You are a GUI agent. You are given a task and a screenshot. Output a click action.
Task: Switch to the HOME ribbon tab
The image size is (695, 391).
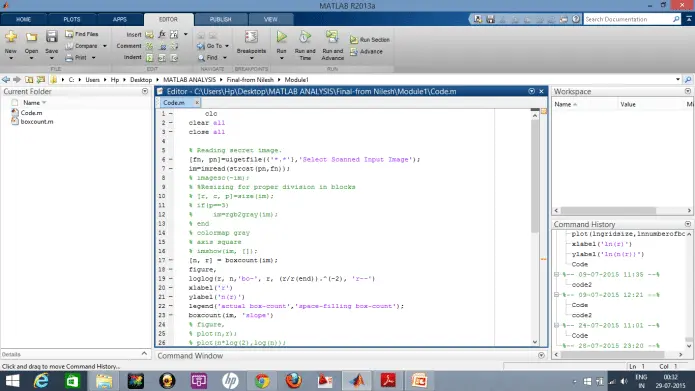(23, 20)
